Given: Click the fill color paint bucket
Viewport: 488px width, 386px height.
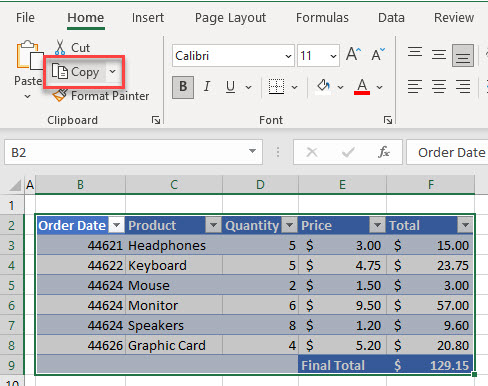Looking at the screenshot, I should [323, 87].
